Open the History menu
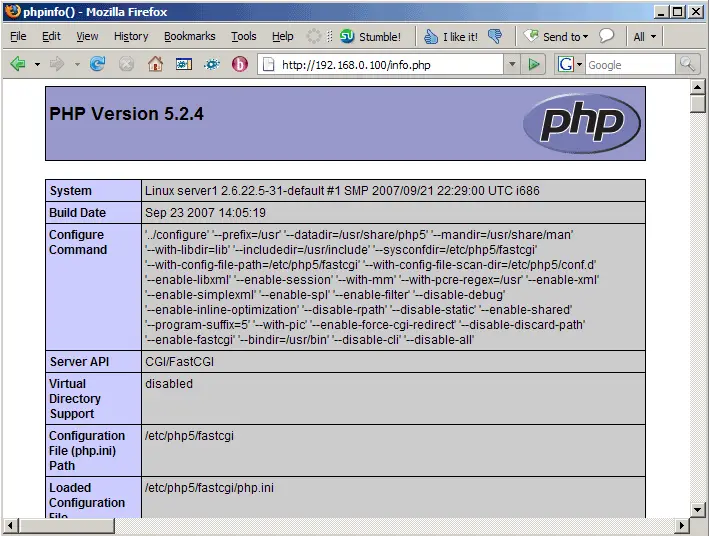 pyautogui.click(x=131, y=37)
